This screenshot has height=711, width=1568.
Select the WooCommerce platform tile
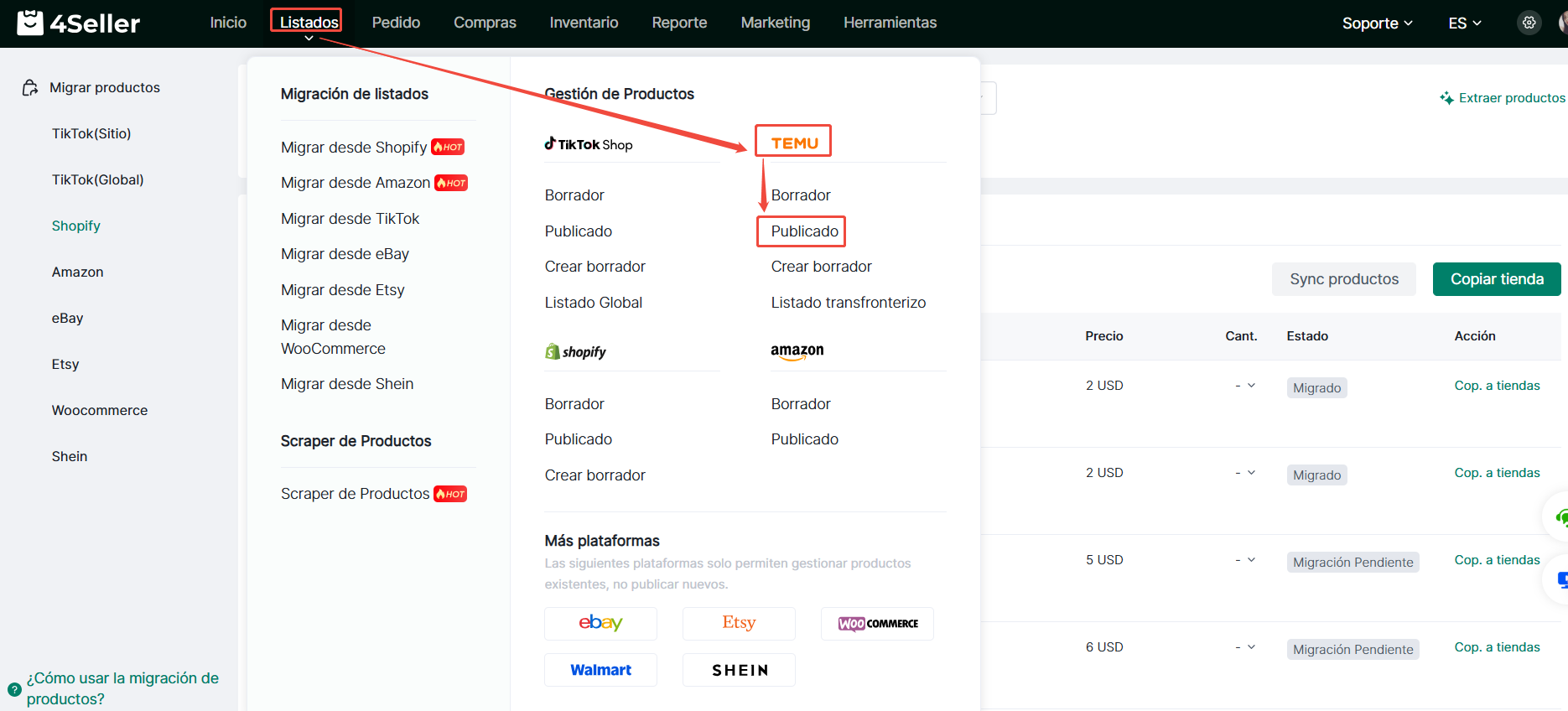(877, 623)
